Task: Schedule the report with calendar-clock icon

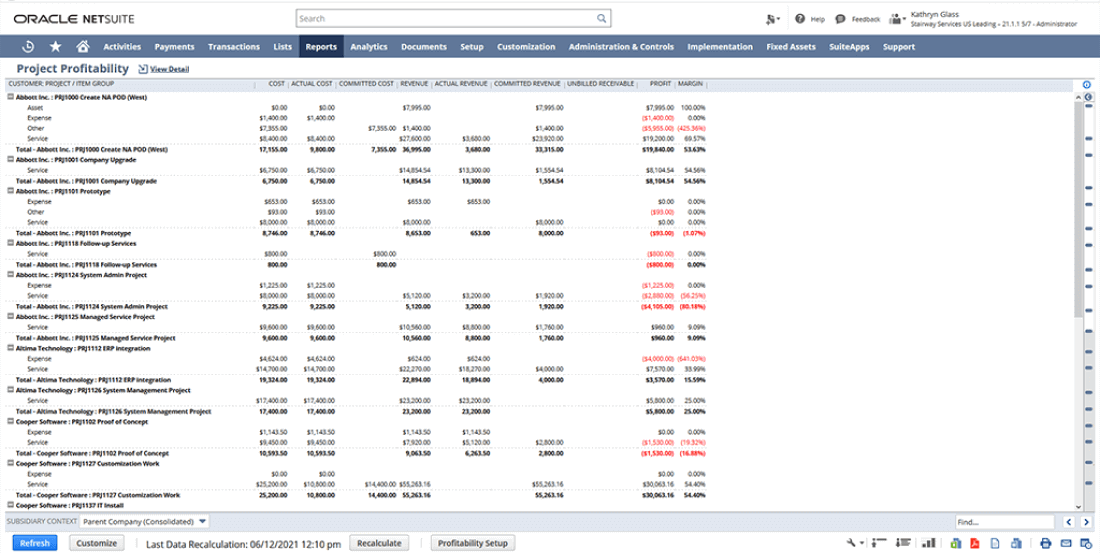Action: tap(1086, 543)
